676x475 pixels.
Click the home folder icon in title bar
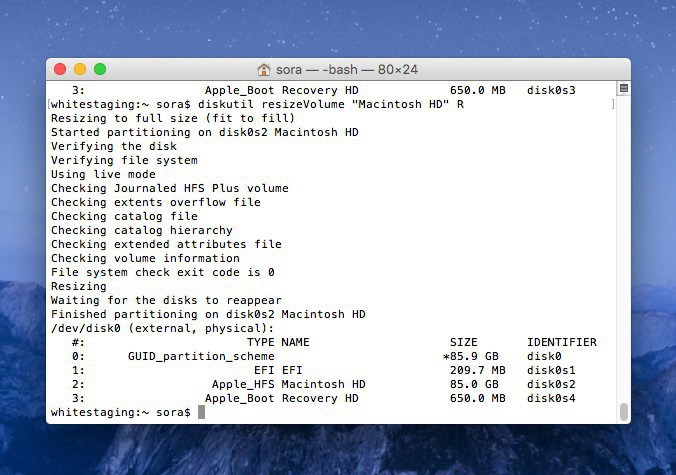click(x=263, y=69)
